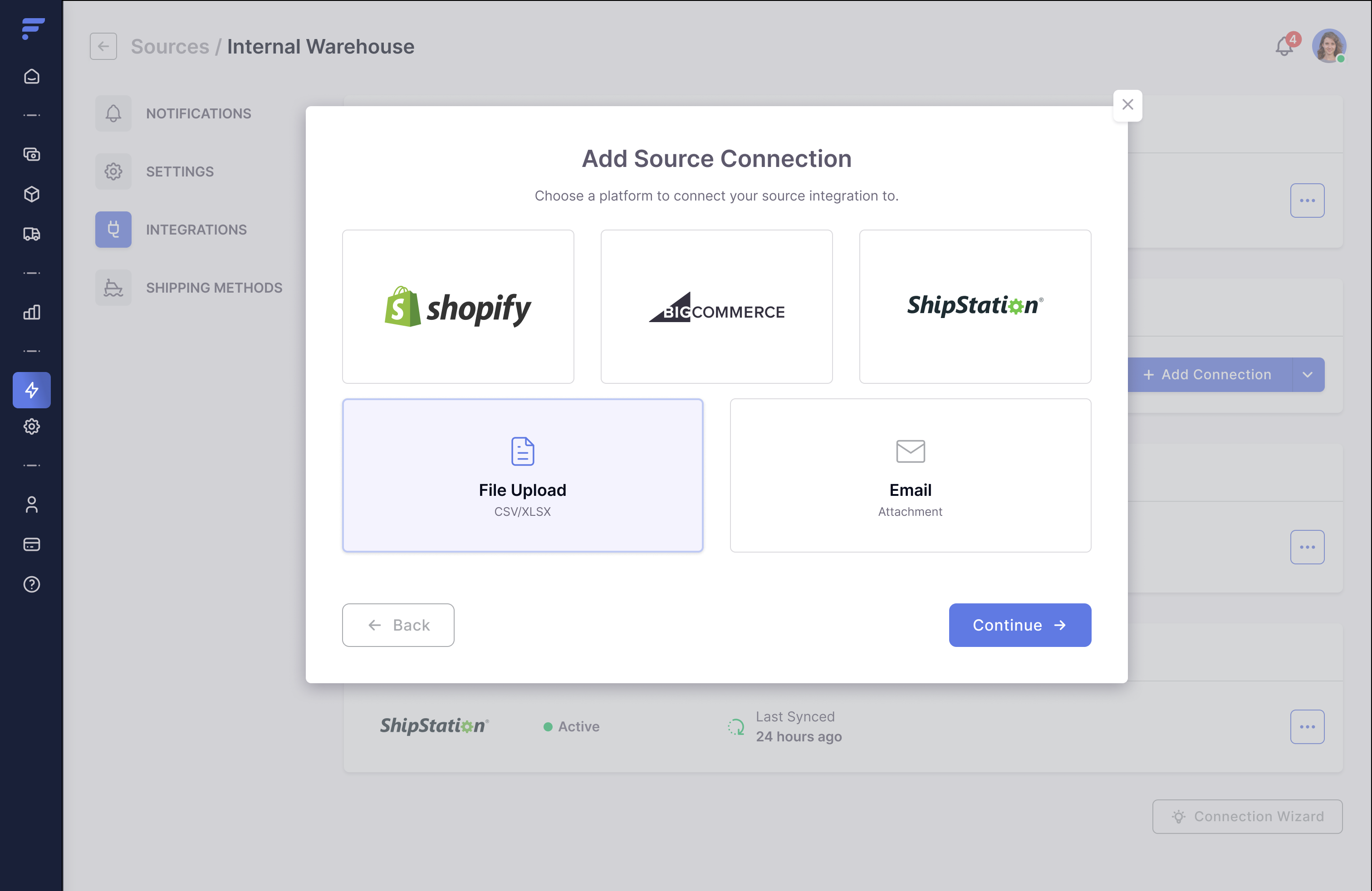Choose the BigCommerce platform card

[x=716, y=307]
